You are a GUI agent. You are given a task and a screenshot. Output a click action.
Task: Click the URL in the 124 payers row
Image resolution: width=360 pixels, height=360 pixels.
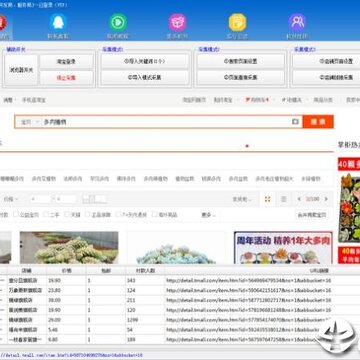tap(249, 290)
